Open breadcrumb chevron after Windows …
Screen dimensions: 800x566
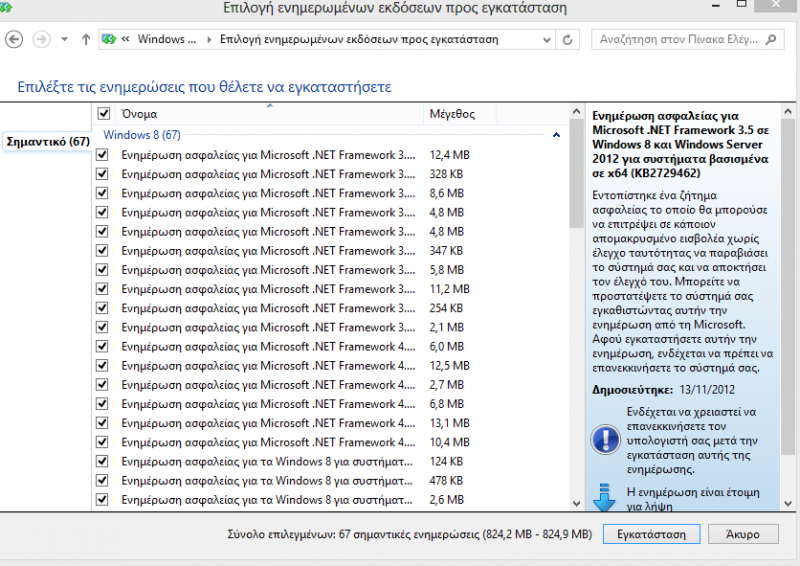(x=209, y=39)
